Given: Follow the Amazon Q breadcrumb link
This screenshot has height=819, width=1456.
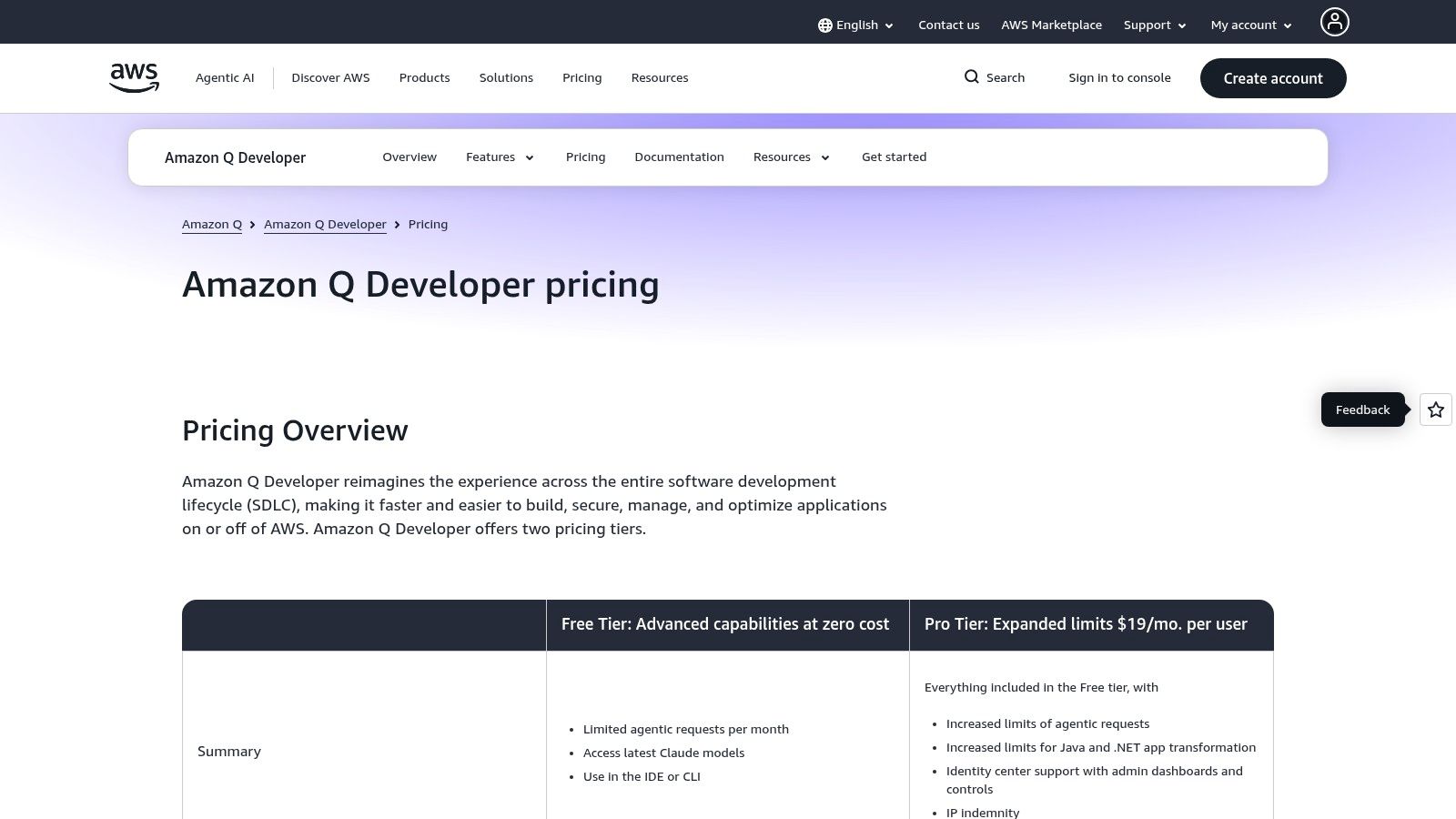Looking at the screenshot, I should click(x=212, y=224).
